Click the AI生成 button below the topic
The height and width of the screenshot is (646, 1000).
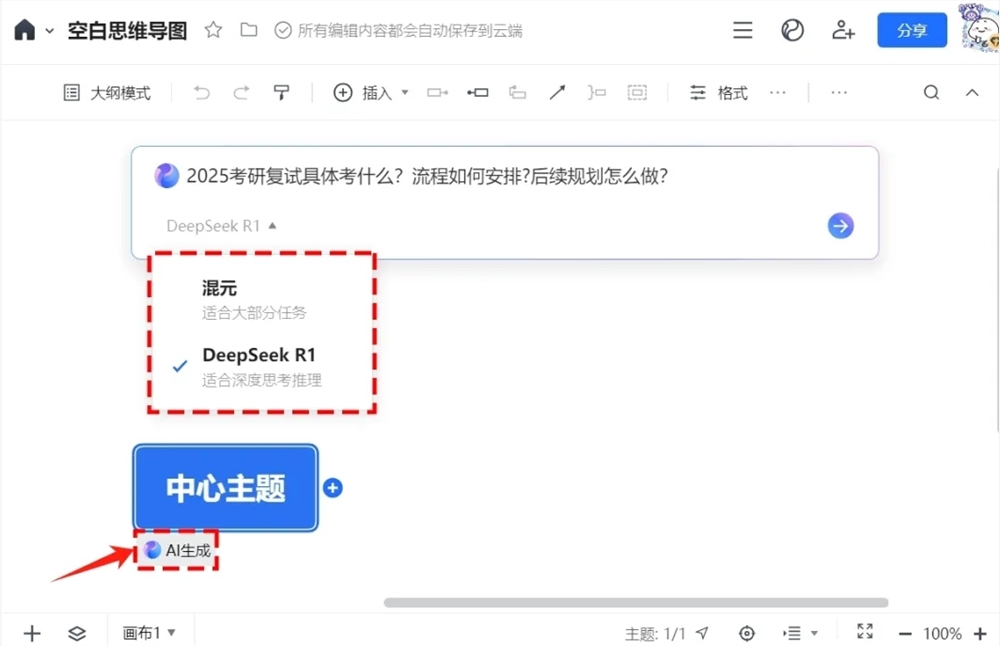(x=177, y=549)
